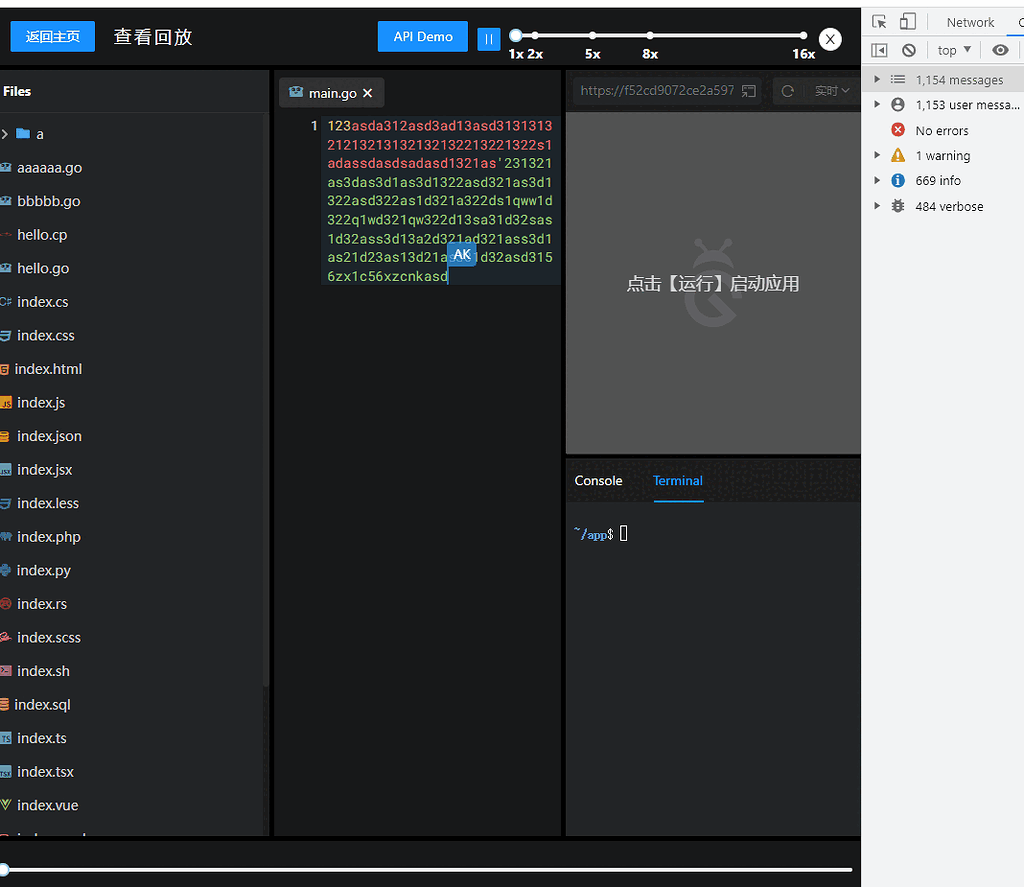Click the clear console icon
This screenshot has height=887, width=1024.
(x=908, y=50)
